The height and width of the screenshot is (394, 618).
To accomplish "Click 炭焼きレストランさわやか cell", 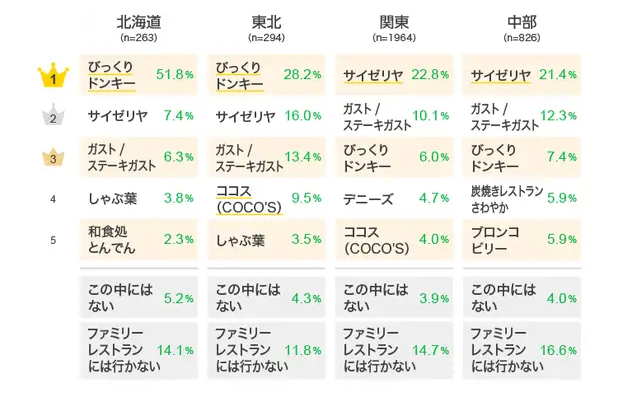I will 522,199.
